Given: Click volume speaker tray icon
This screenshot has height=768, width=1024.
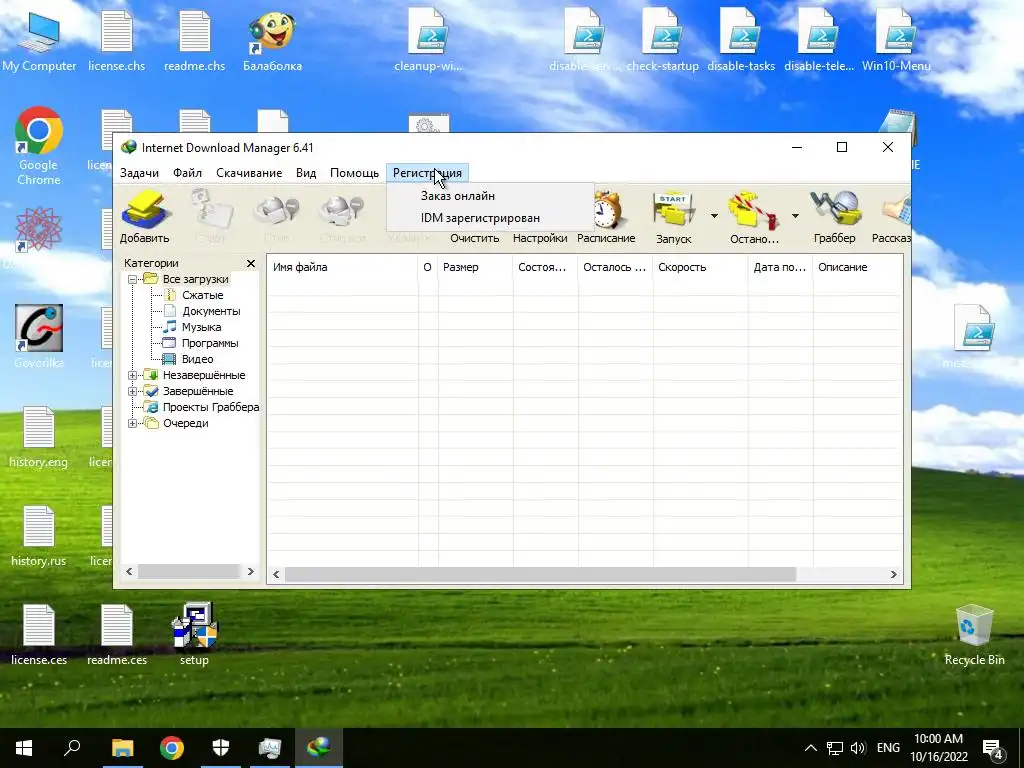Looking at the screenshot, I should pos(858,748).
